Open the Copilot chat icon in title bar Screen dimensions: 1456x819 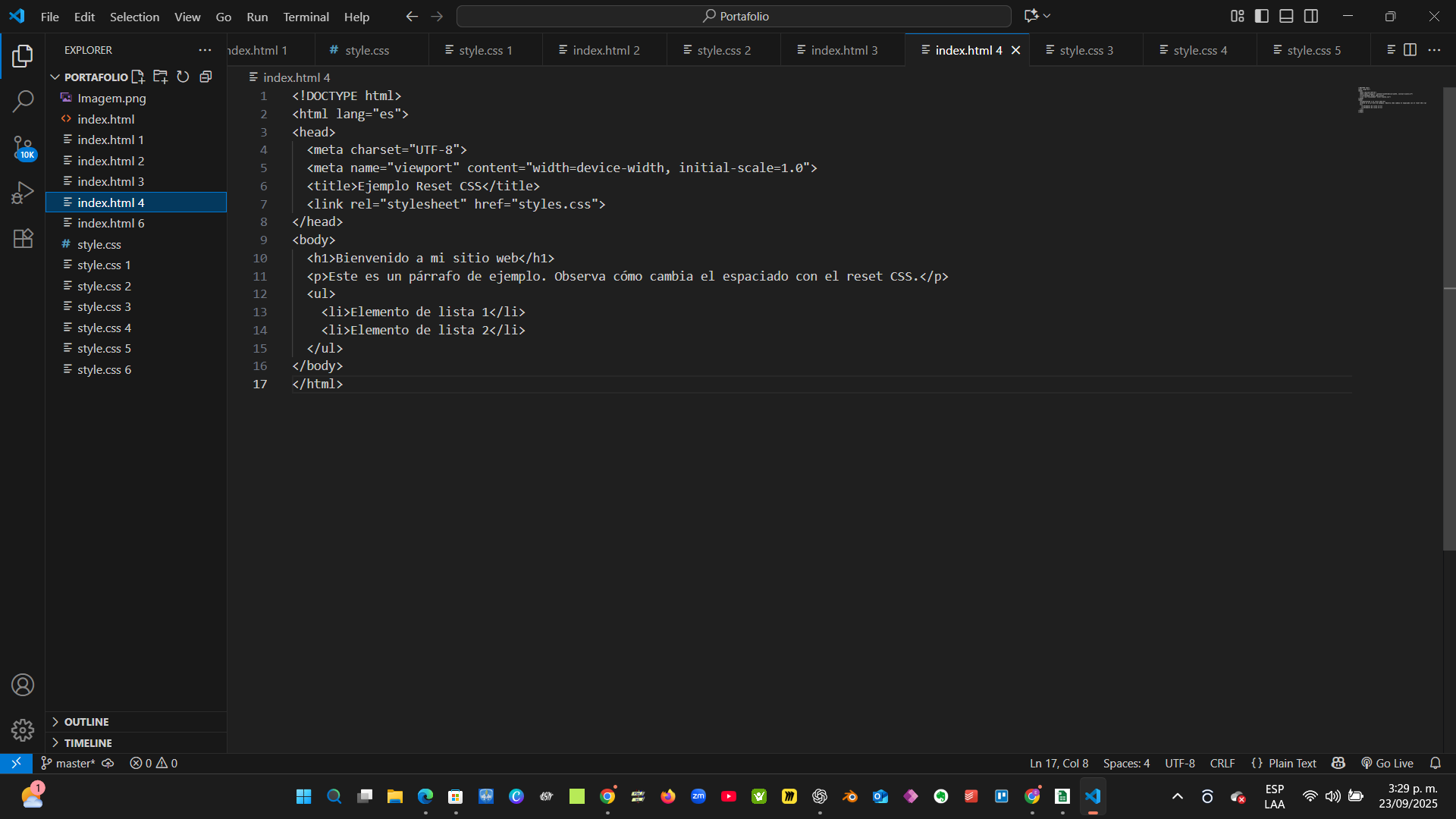click(x=1031, y=16)
